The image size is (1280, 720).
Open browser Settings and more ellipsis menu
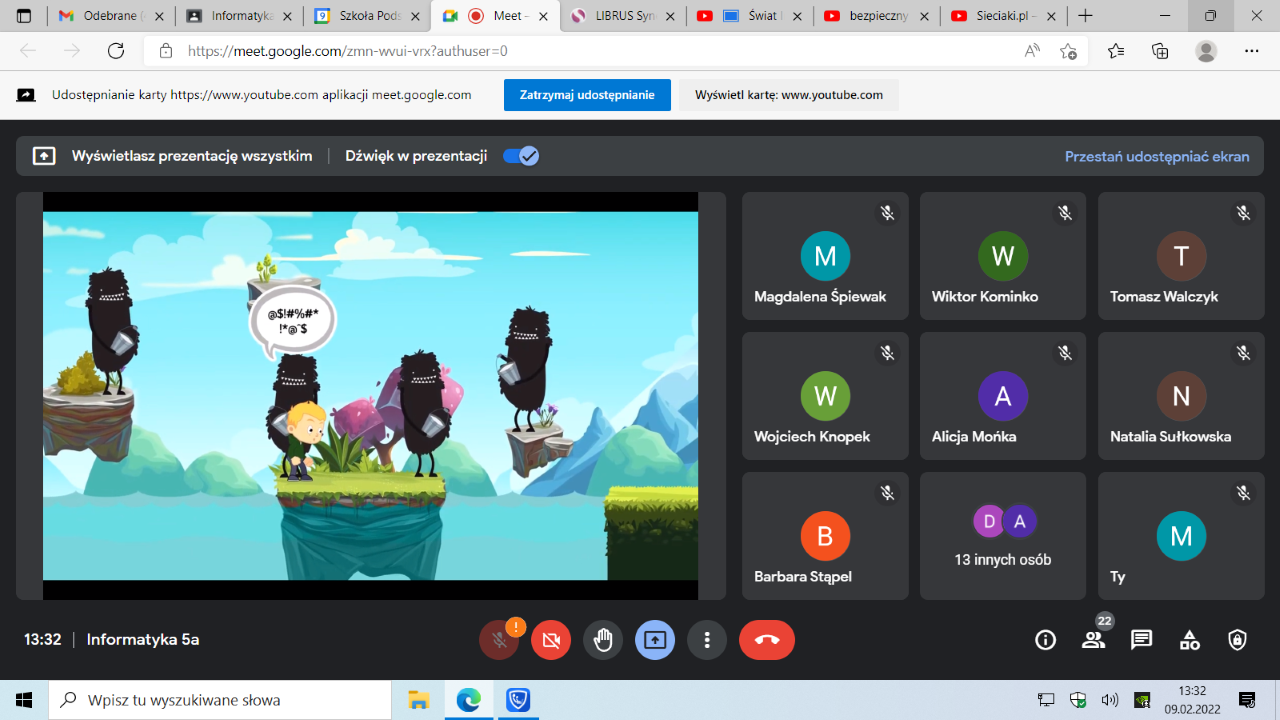click(x=1251, y=51)
